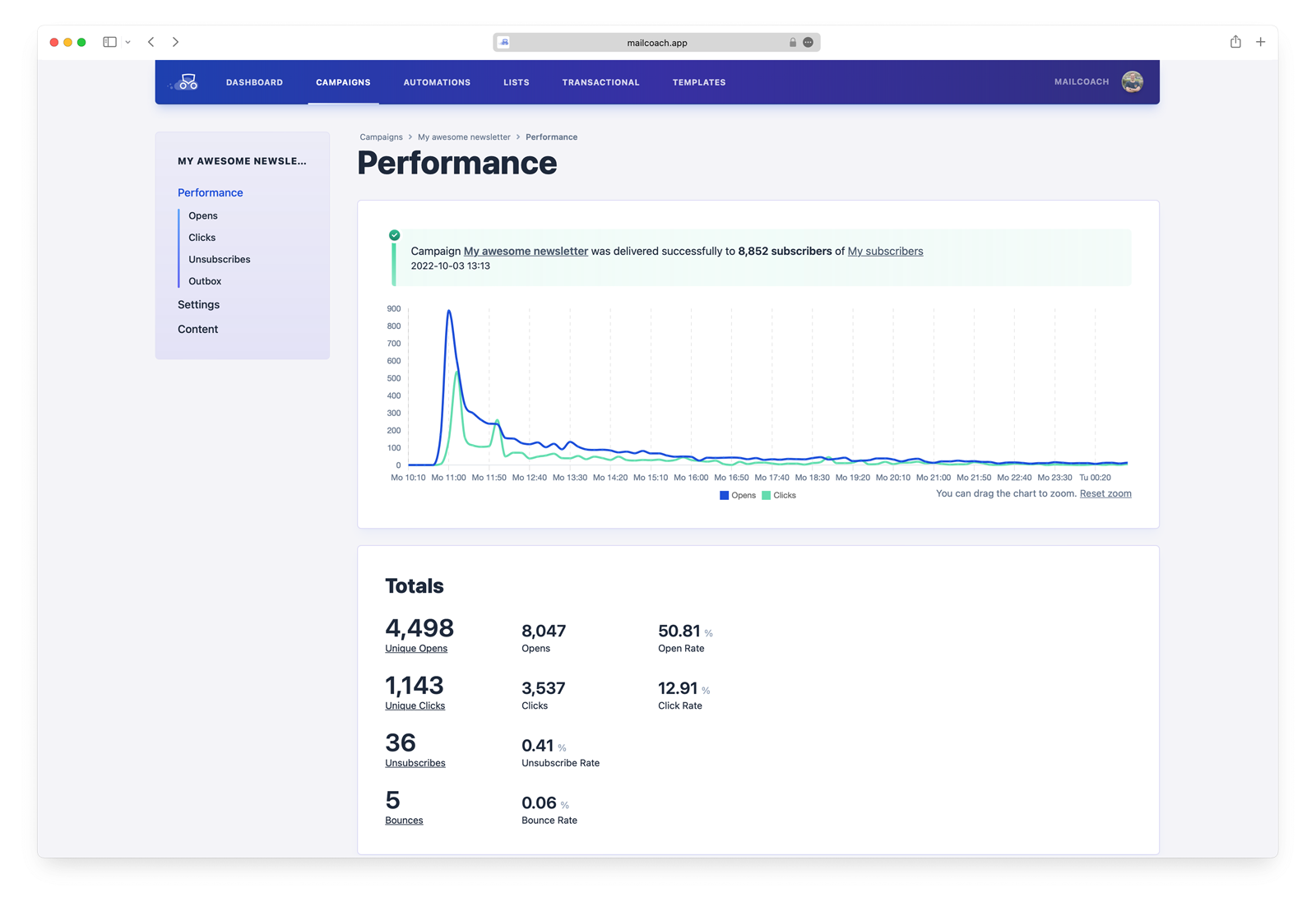The height and width of the screenshot is (902, 1316).
Task: Toggle the Clicks series green legend swatch
Action: point(767,495)
